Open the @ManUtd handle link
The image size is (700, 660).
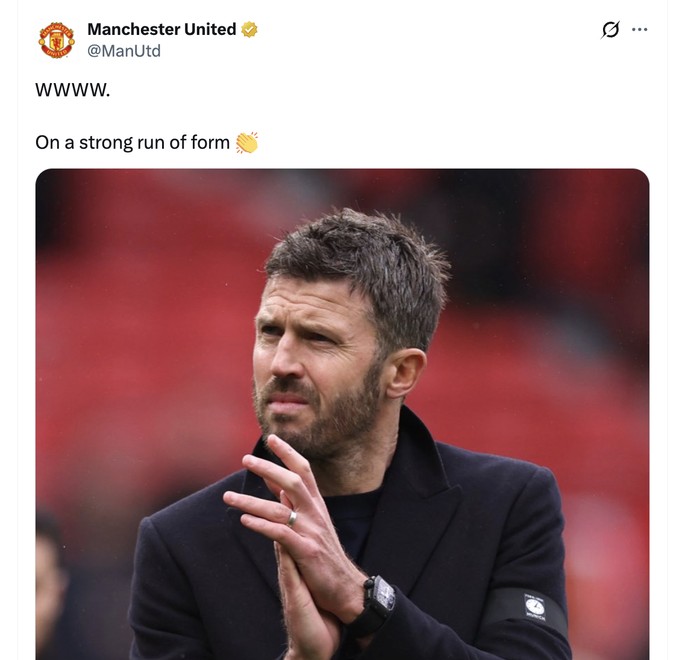tap(124, 50)
